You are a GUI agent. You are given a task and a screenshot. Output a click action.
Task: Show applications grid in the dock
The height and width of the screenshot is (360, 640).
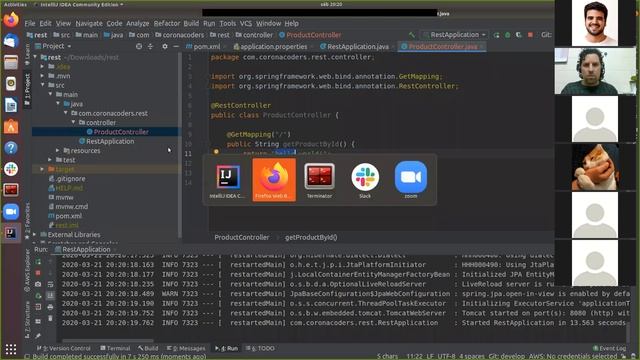coord(11,349)
